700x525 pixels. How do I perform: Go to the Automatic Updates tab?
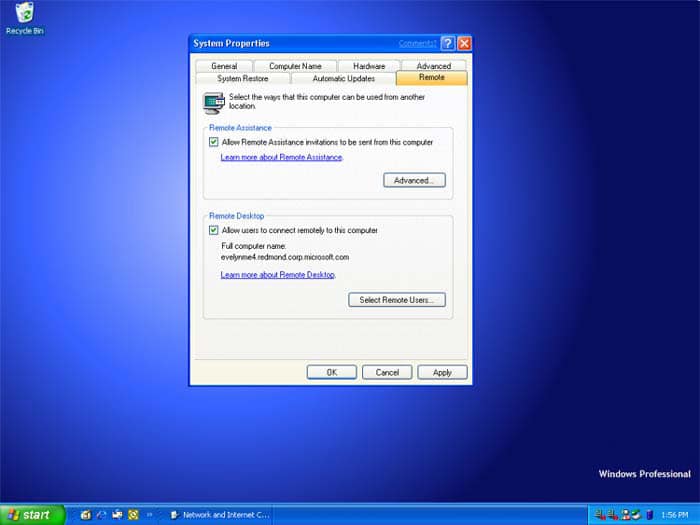[343, 79]
